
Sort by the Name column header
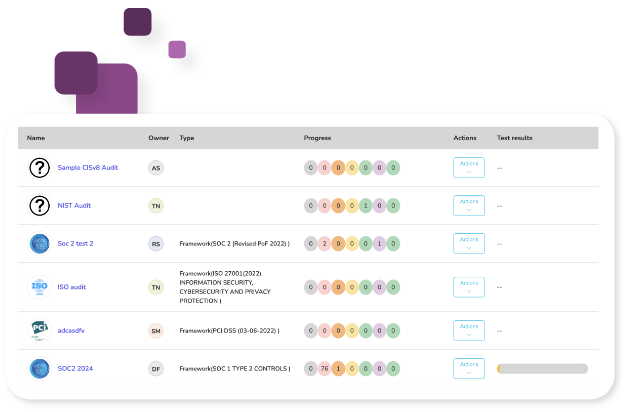tap(36, 138)
